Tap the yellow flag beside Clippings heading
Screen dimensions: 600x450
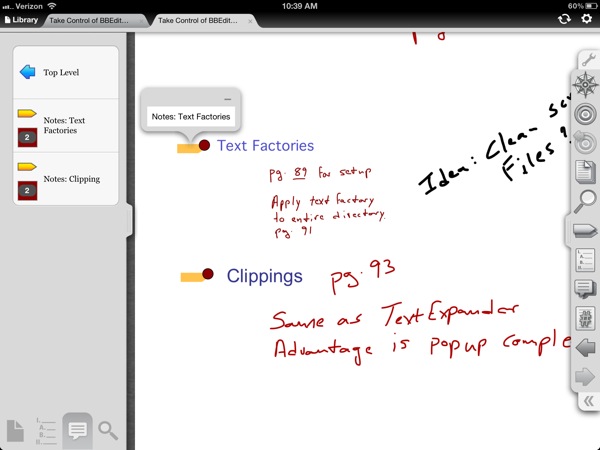[x=192, y=277]
